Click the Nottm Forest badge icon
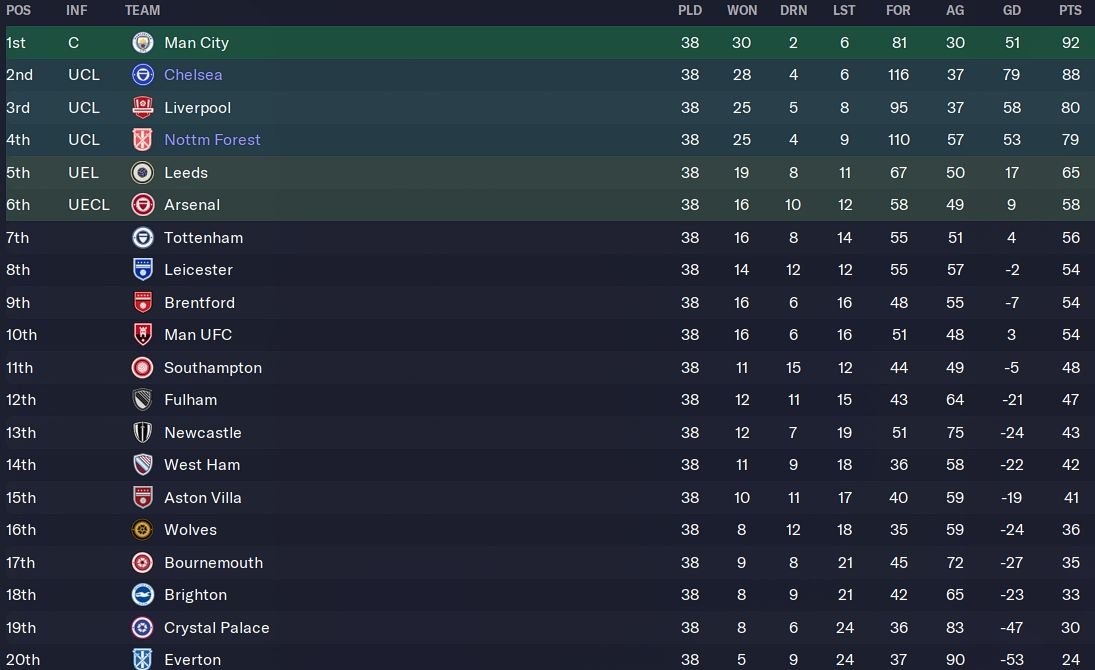 tap(142, 140)
